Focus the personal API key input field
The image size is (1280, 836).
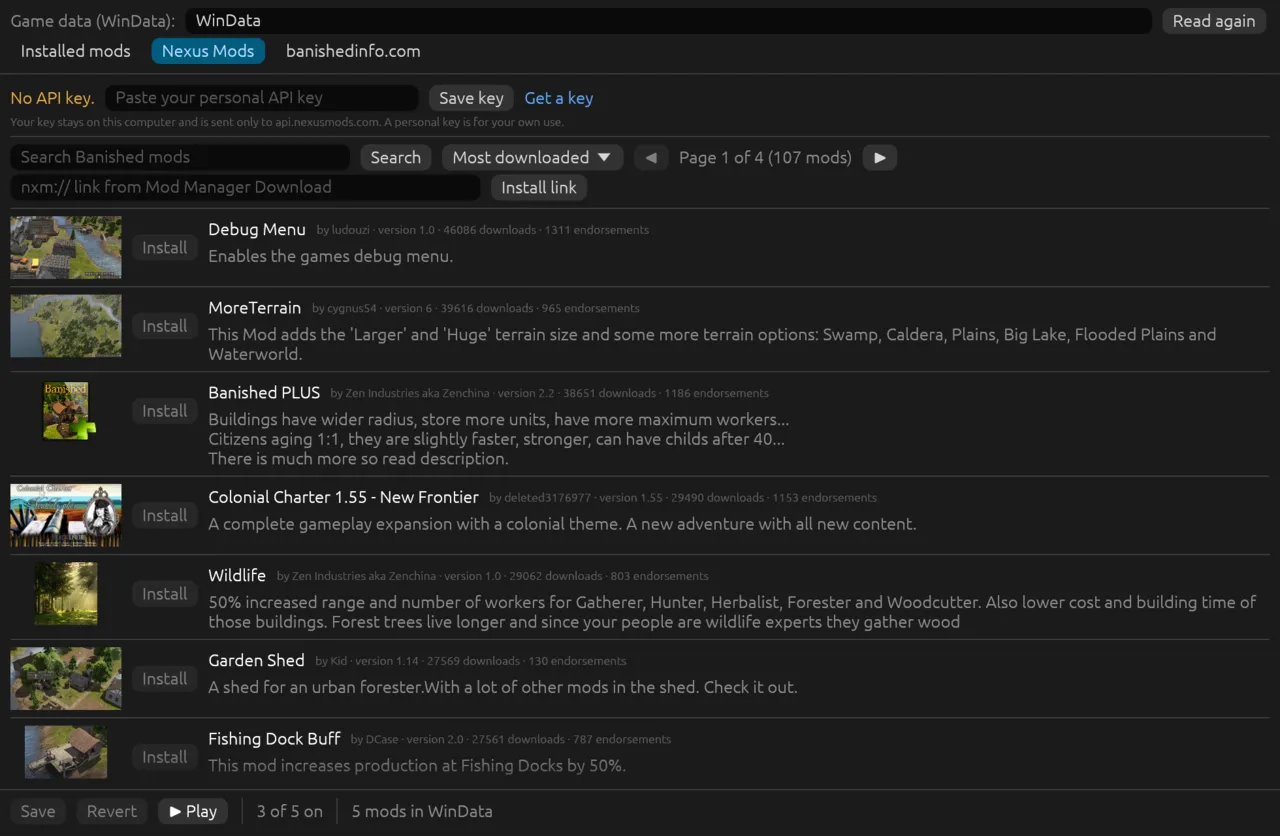[x=262, y=98]
